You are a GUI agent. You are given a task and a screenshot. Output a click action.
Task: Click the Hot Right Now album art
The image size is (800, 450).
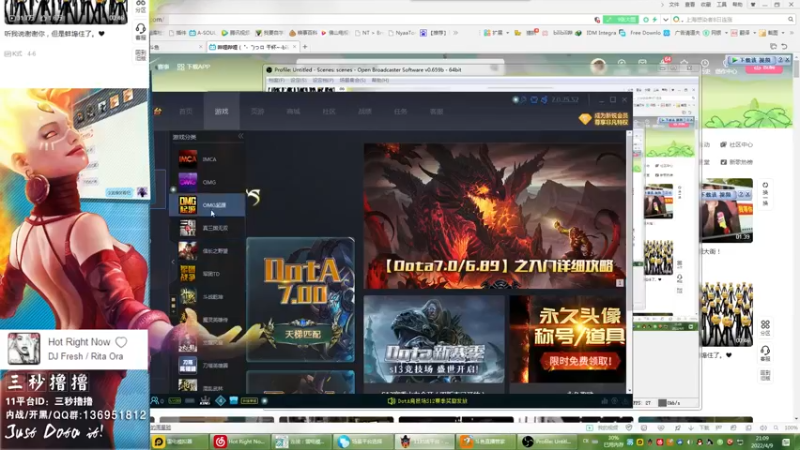pyautogui.click(x=24, y=348)
